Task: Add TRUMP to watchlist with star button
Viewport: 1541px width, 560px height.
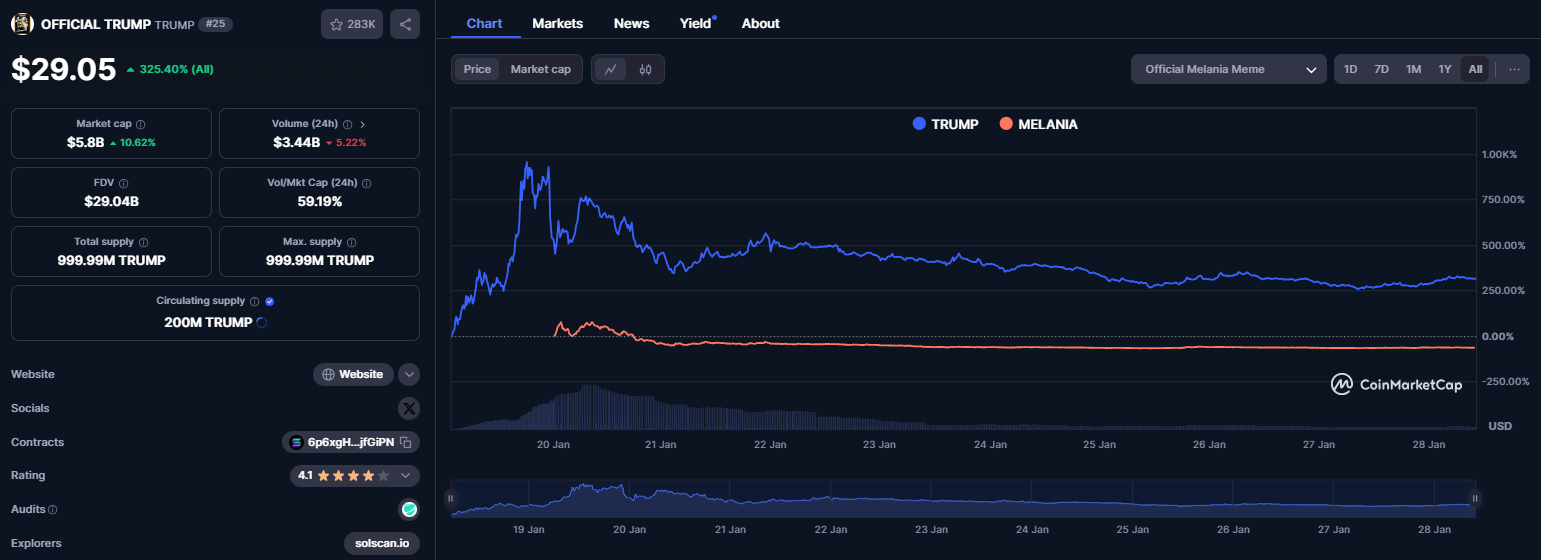Action: [352, 24]
